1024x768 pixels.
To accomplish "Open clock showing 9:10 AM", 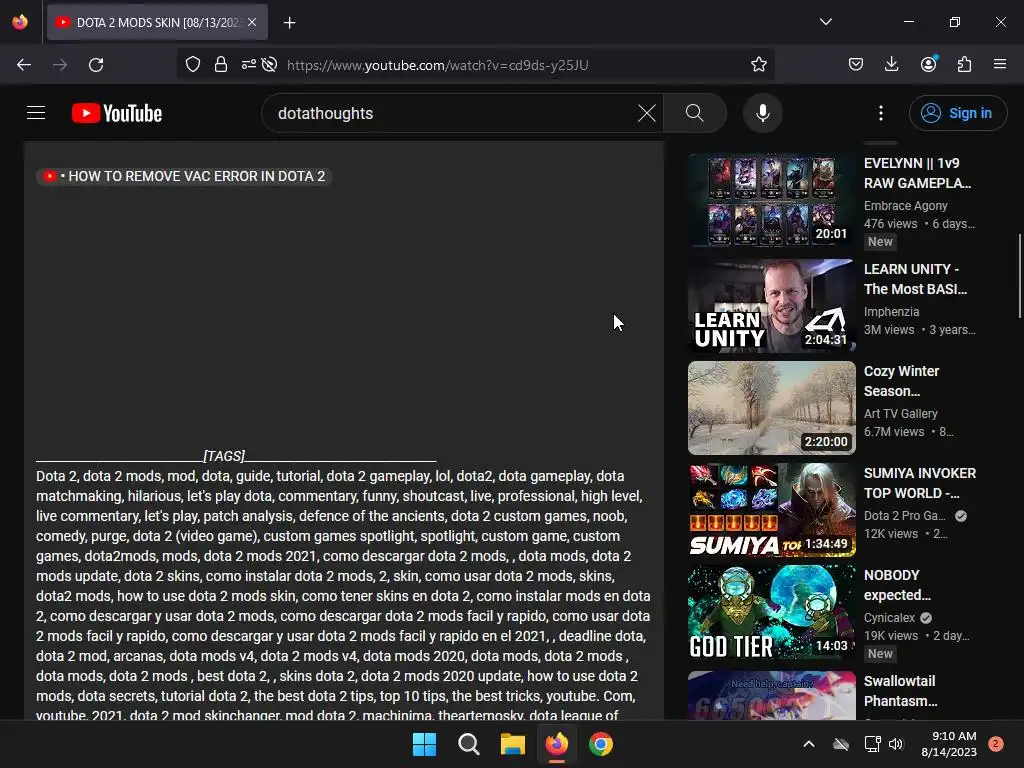I will (x=949, y=744).
